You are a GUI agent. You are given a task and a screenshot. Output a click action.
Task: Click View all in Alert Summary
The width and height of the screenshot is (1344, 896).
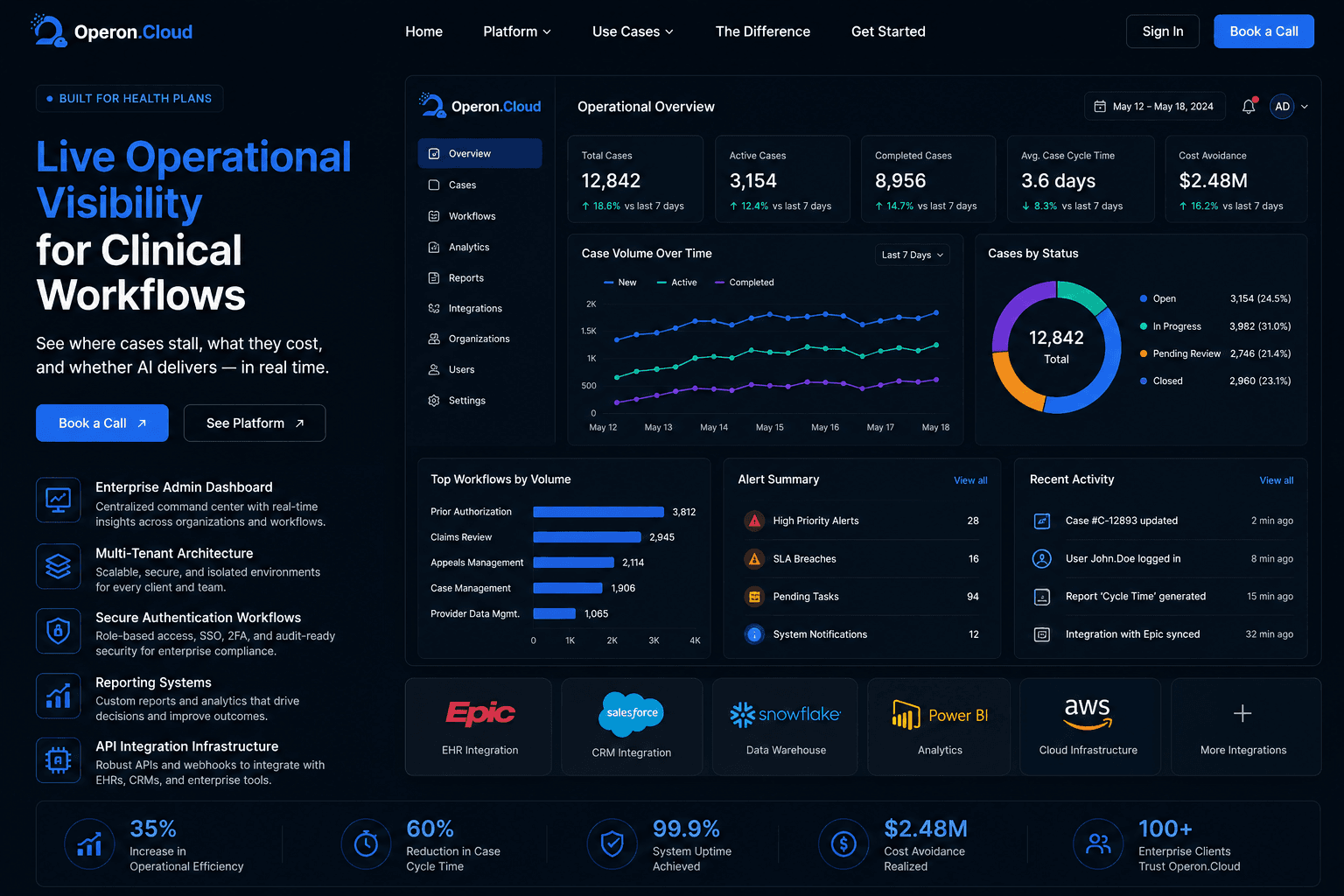point(970,480)
